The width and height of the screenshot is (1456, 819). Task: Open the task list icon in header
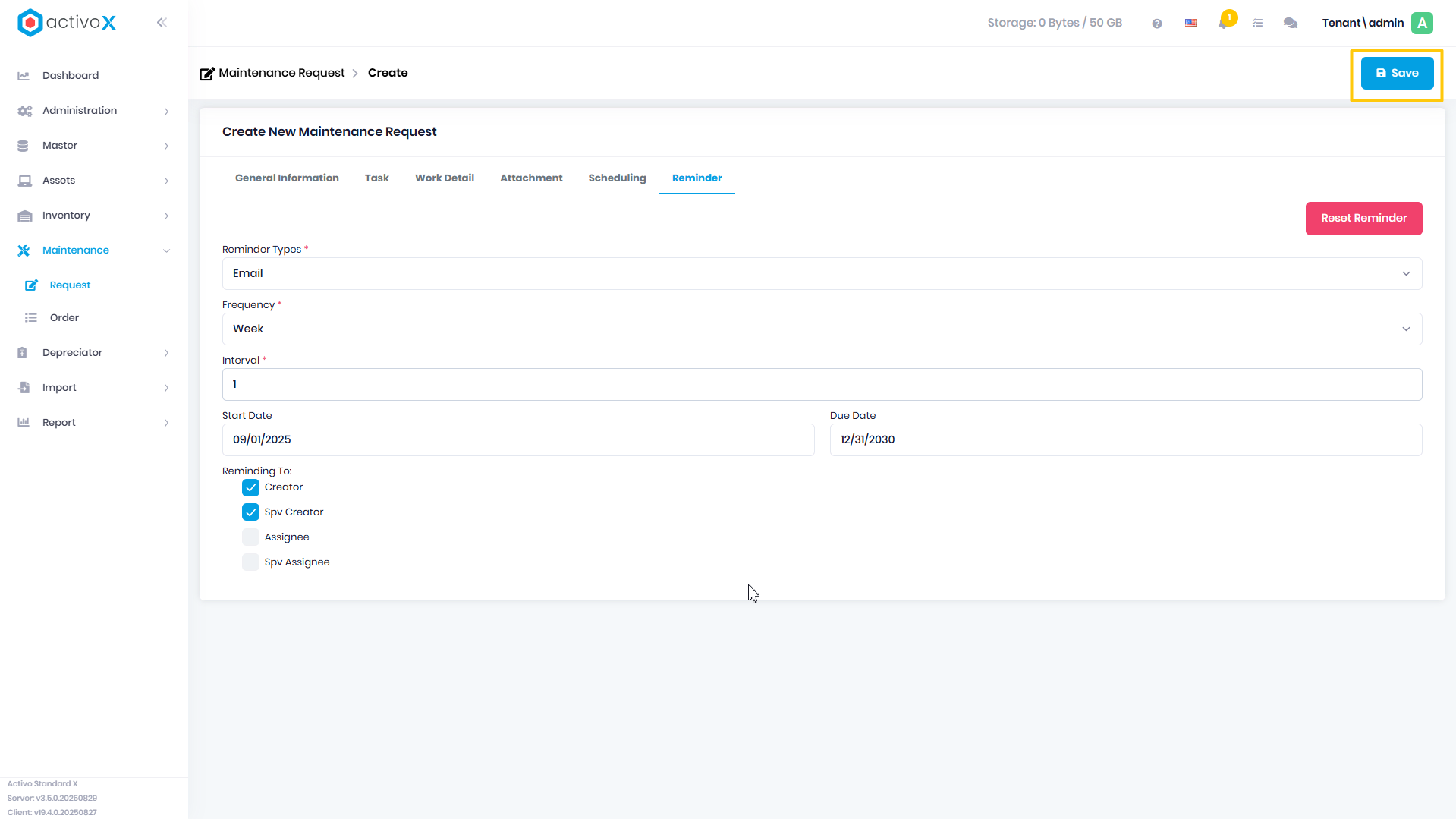click(x=1257, y=24)
